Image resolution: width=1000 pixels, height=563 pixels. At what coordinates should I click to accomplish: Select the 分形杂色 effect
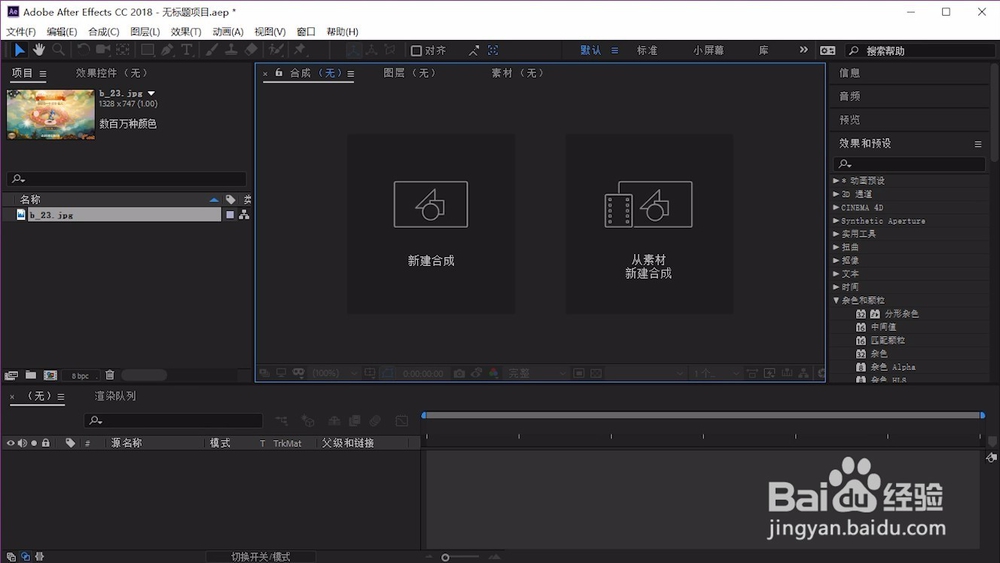click(901, 314)
